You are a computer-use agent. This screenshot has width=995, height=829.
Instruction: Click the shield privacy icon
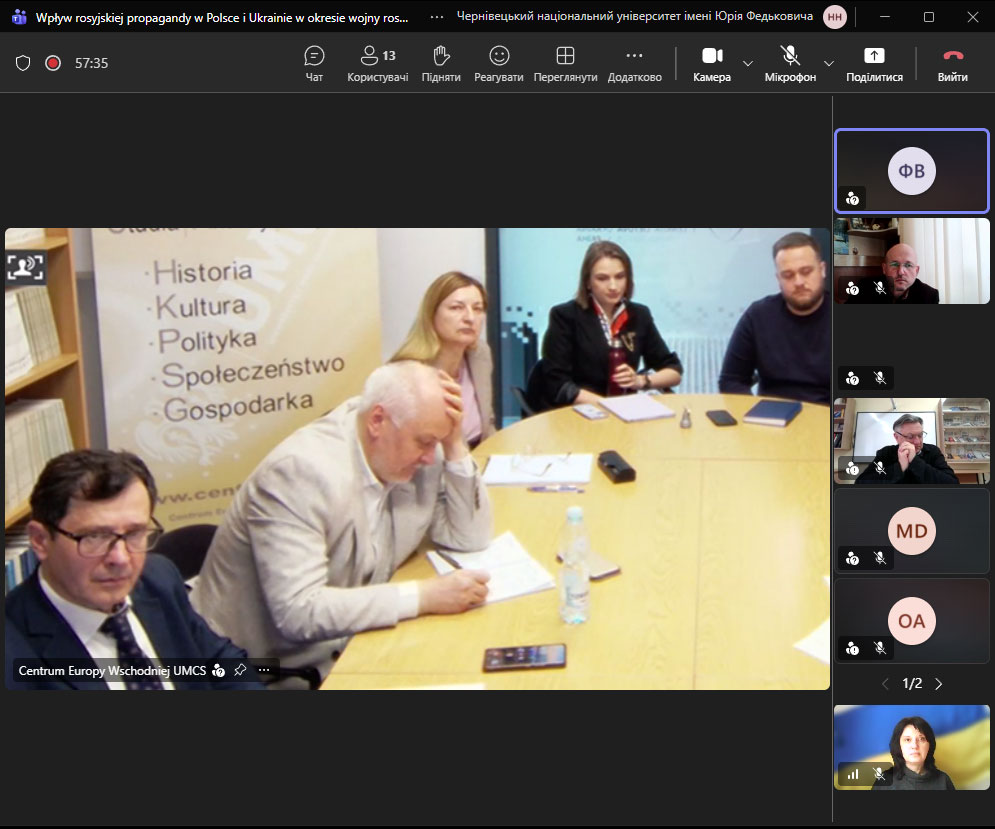[23, 63]
